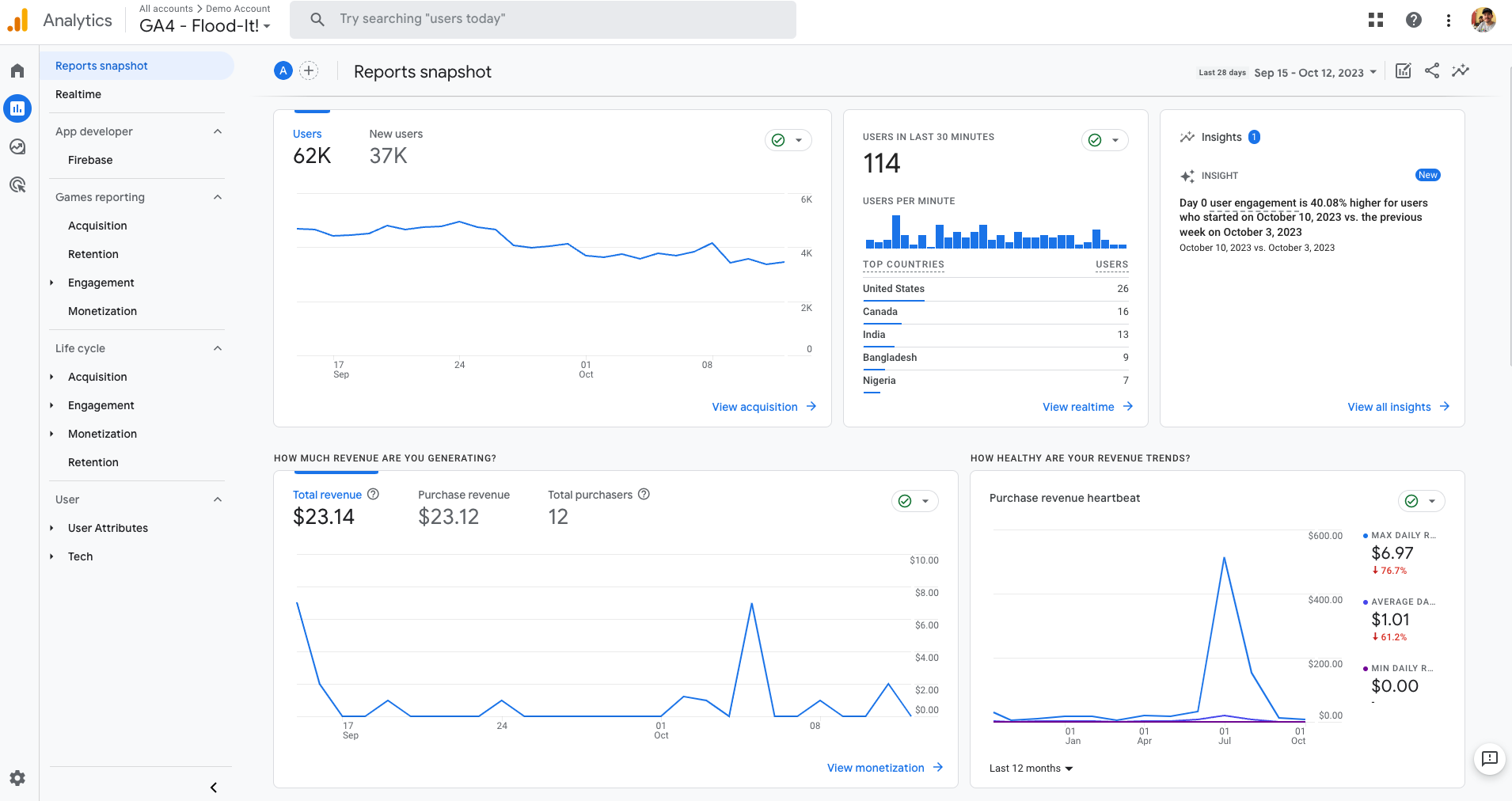Click the Help question mark icon

[1414, 21]
